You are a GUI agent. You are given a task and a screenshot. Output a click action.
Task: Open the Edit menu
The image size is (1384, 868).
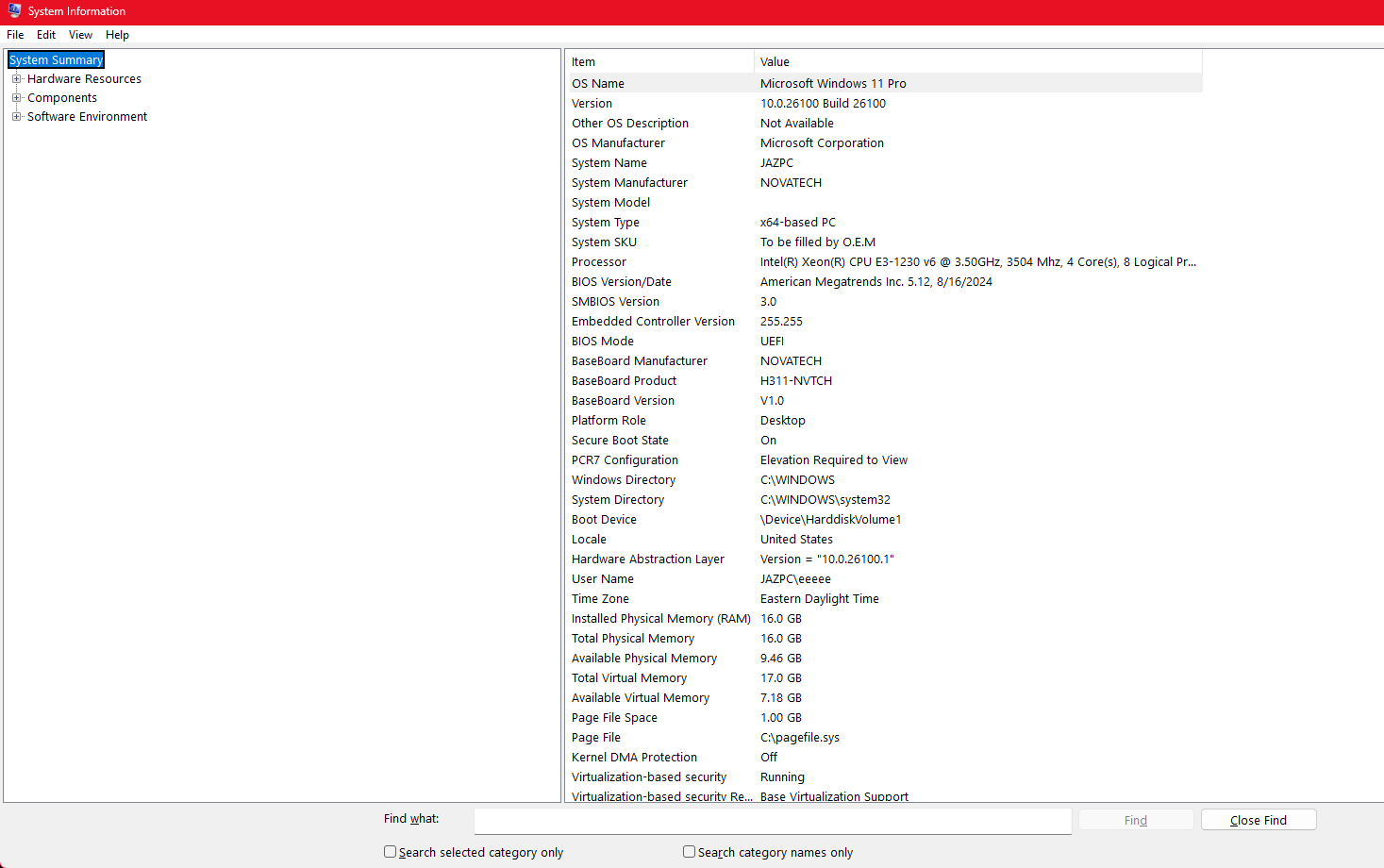(x=46, y=35)
